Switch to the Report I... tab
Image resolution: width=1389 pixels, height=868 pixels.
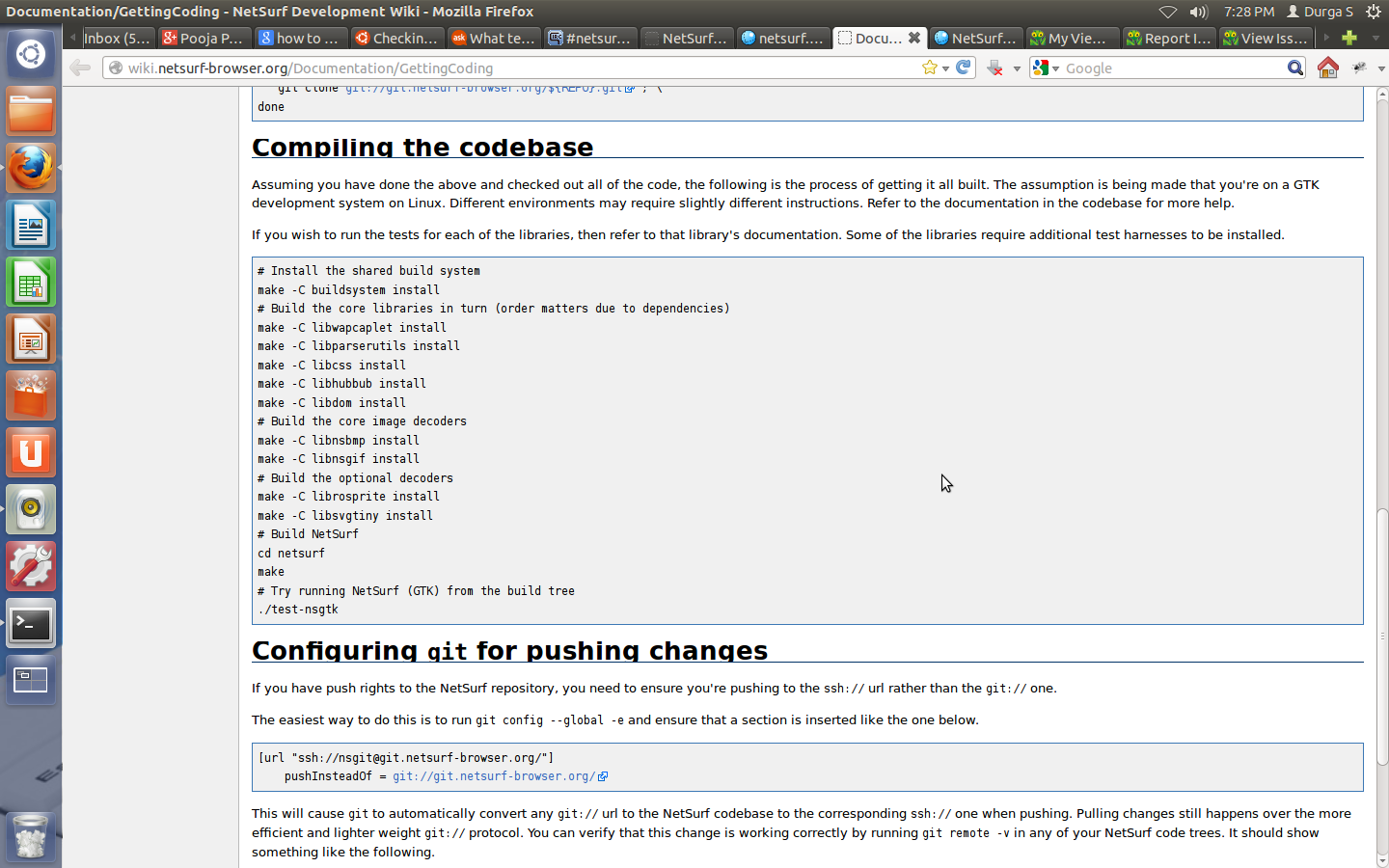coord(1168,38)
